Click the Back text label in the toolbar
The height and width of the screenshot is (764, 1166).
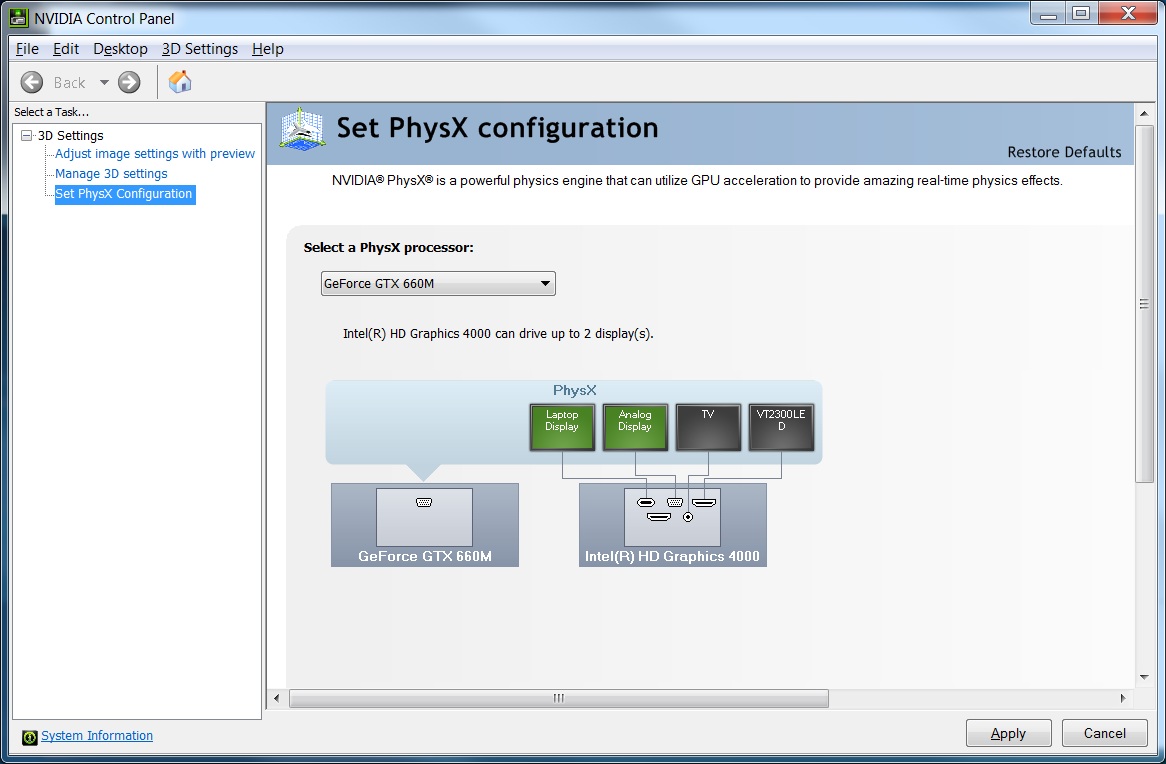[x=69, y=83]
